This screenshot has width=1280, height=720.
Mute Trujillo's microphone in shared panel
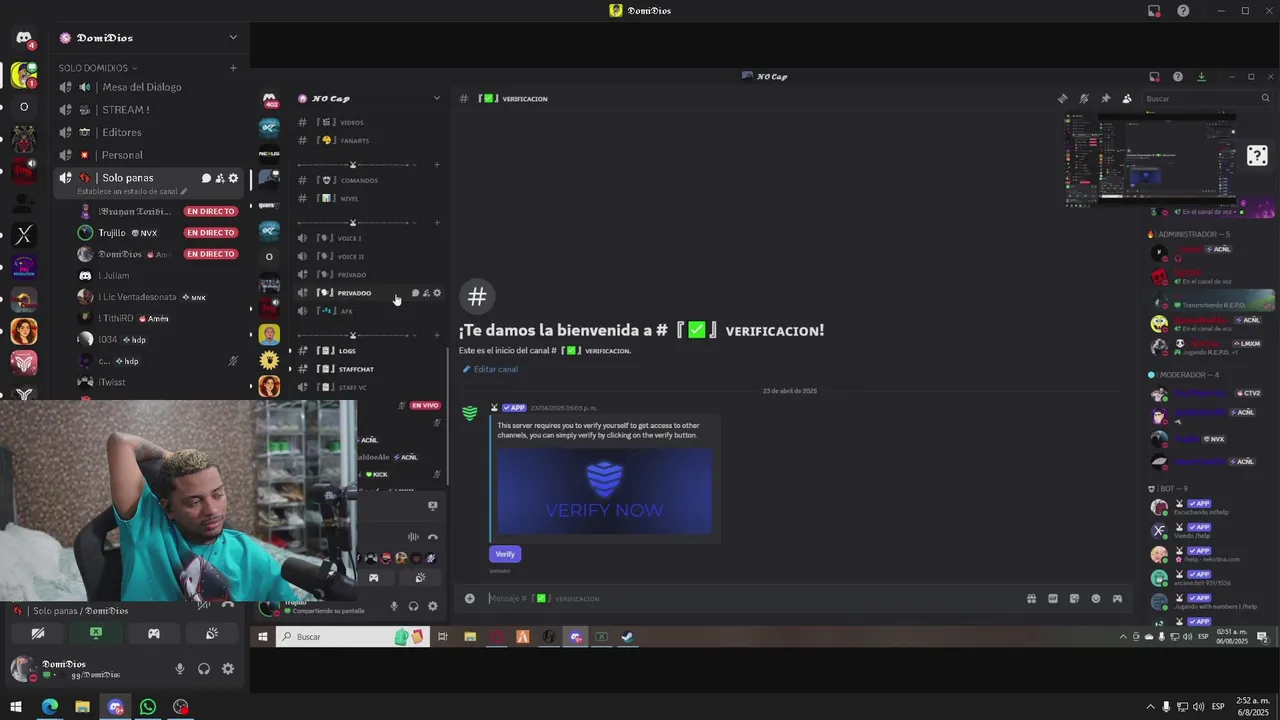point(394,606)
